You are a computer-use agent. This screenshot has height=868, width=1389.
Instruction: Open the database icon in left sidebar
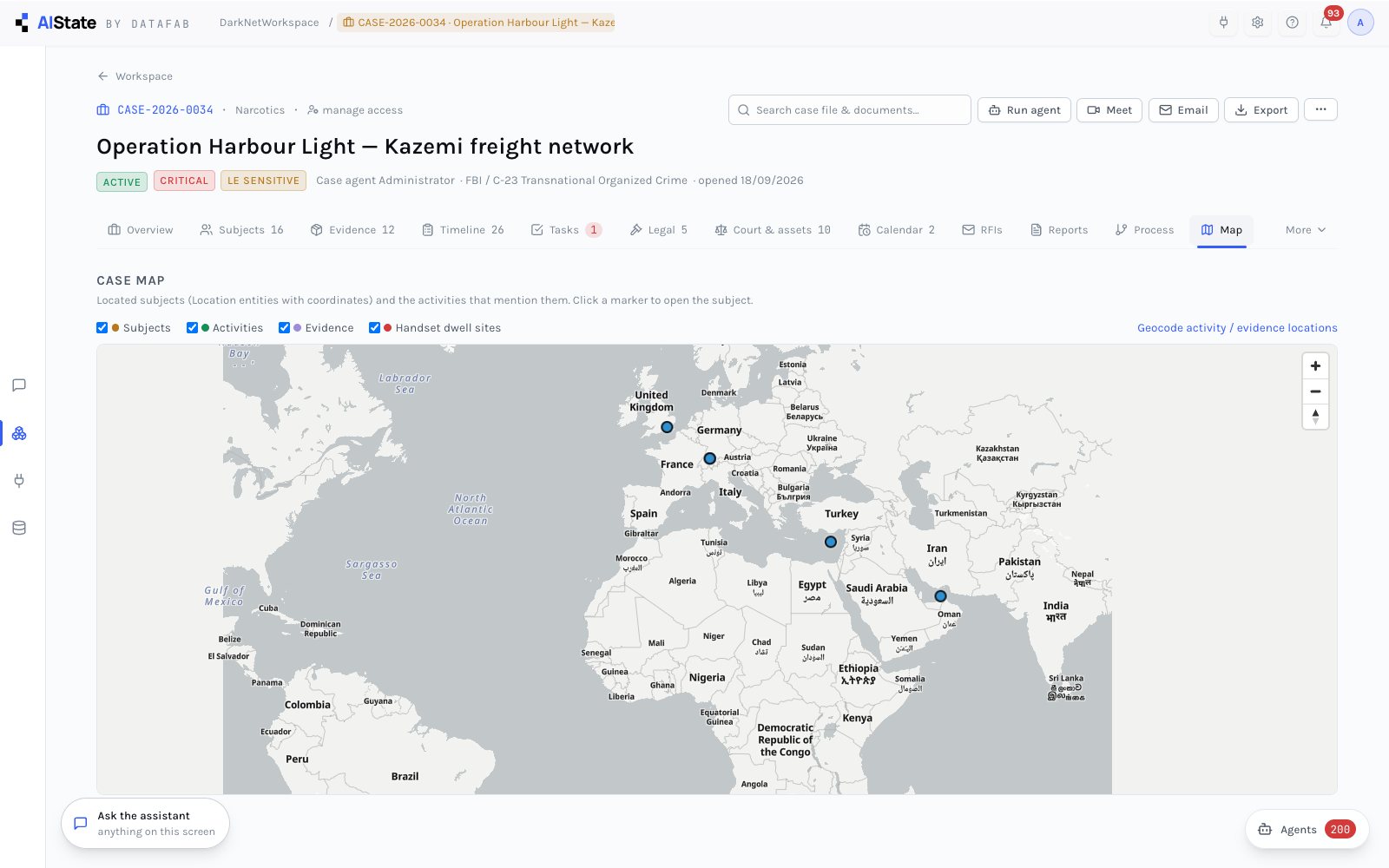19,528
